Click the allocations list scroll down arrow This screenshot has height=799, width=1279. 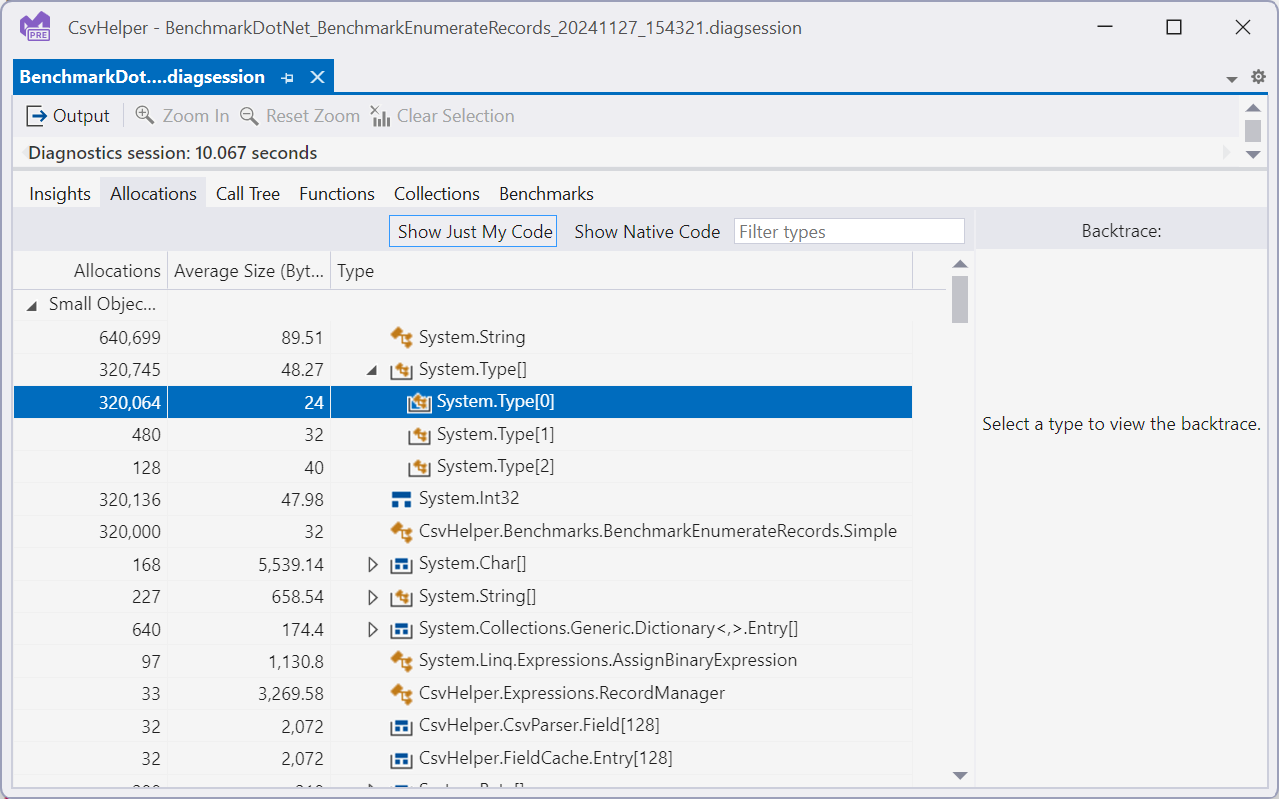point(960,775)
